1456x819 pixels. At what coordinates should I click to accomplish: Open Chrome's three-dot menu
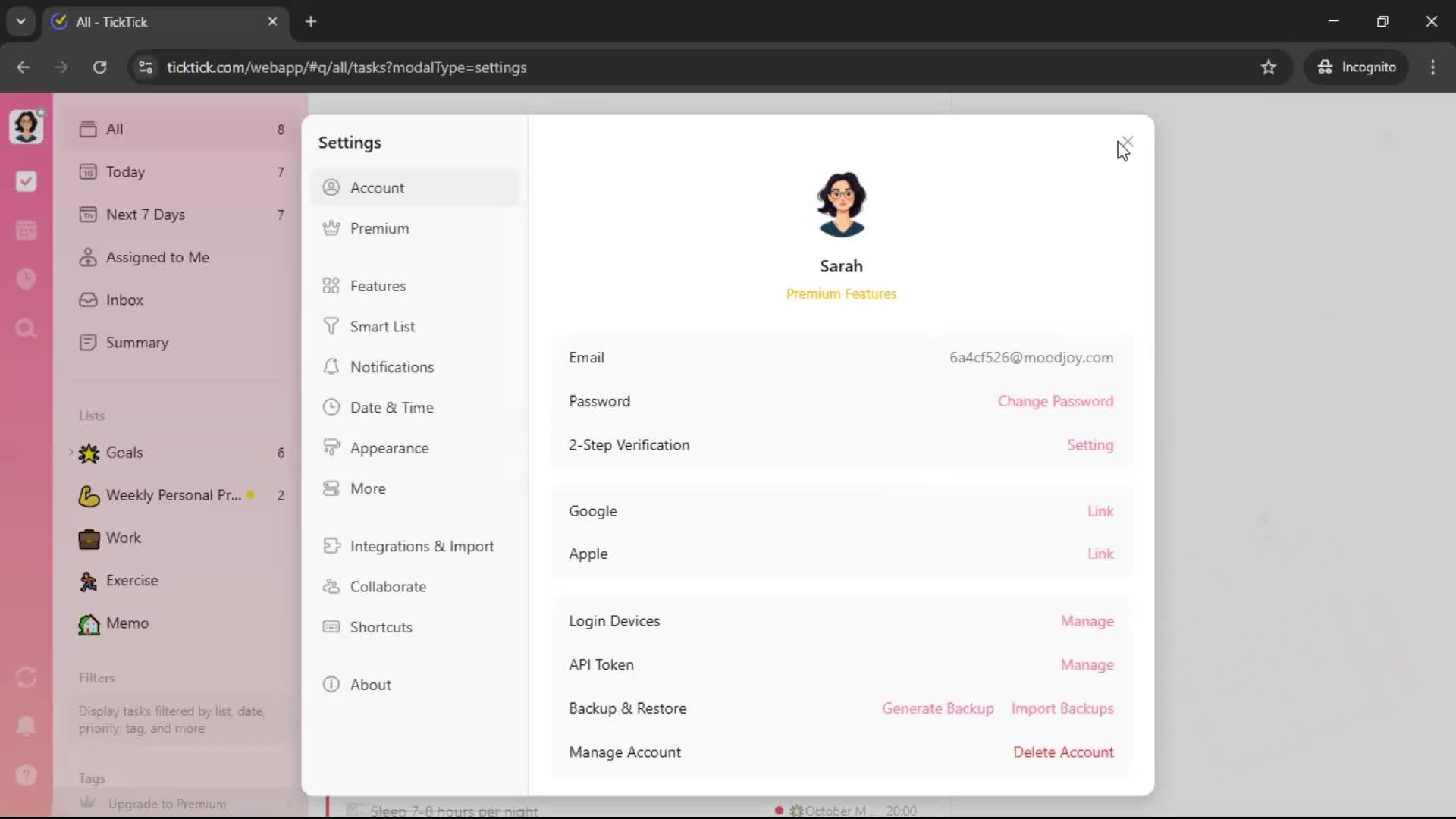1432,67
